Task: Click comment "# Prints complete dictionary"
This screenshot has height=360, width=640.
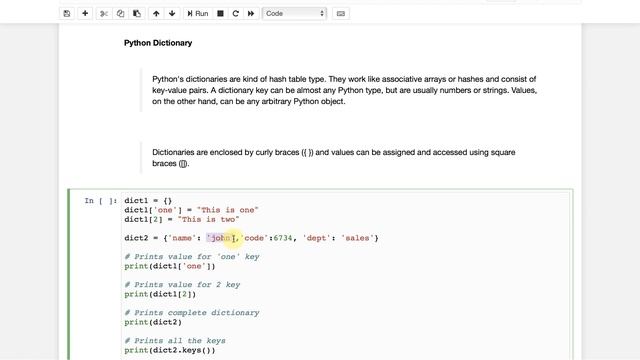Action: (192, 313)
